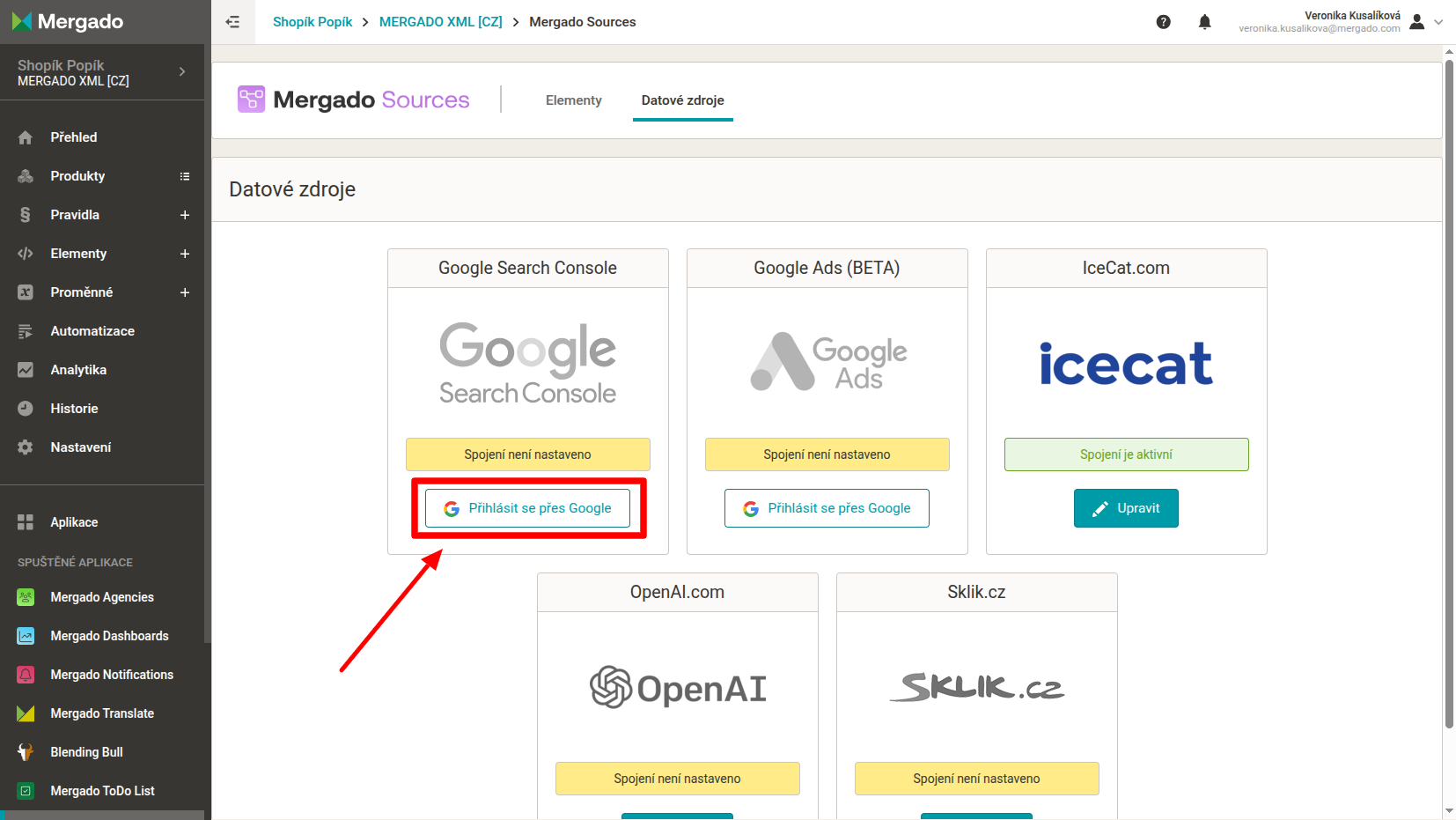Click the list icon next to Produkty

click(185, 176)
